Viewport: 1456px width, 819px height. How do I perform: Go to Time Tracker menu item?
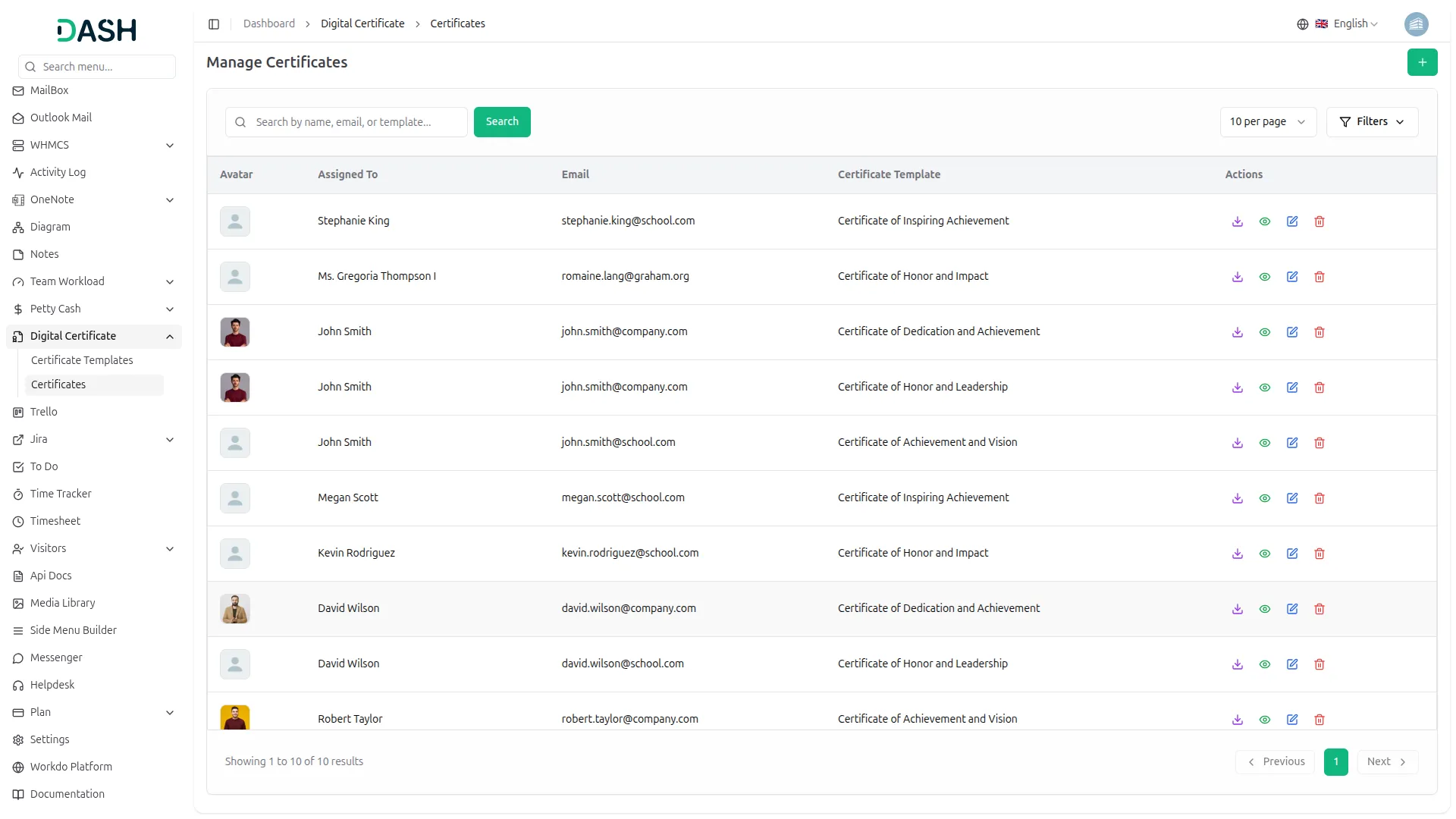click(x=61, y=494)
